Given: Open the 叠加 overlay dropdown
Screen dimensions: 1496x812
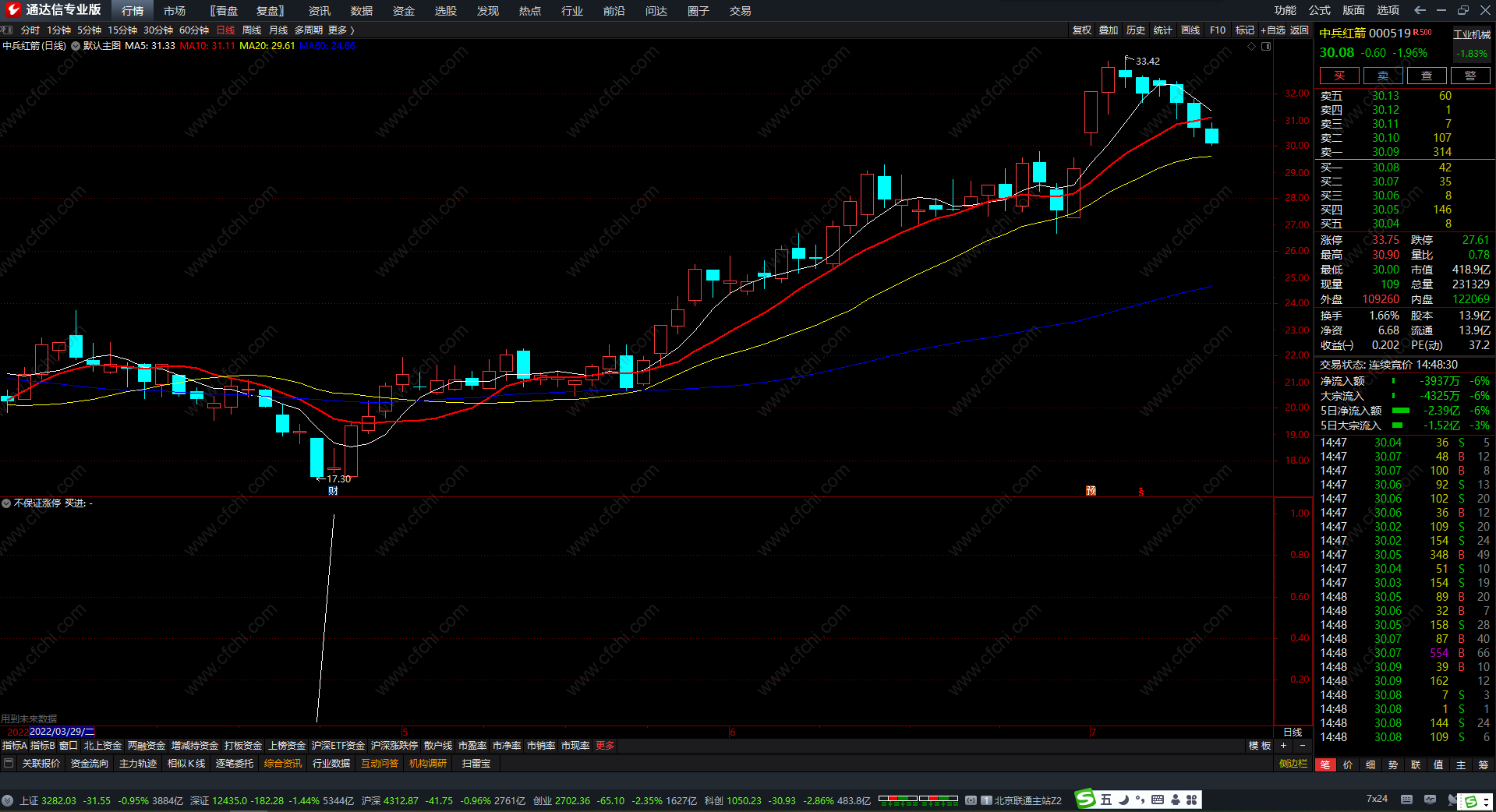Looking at the screenshot, I should pos(1109,30).
